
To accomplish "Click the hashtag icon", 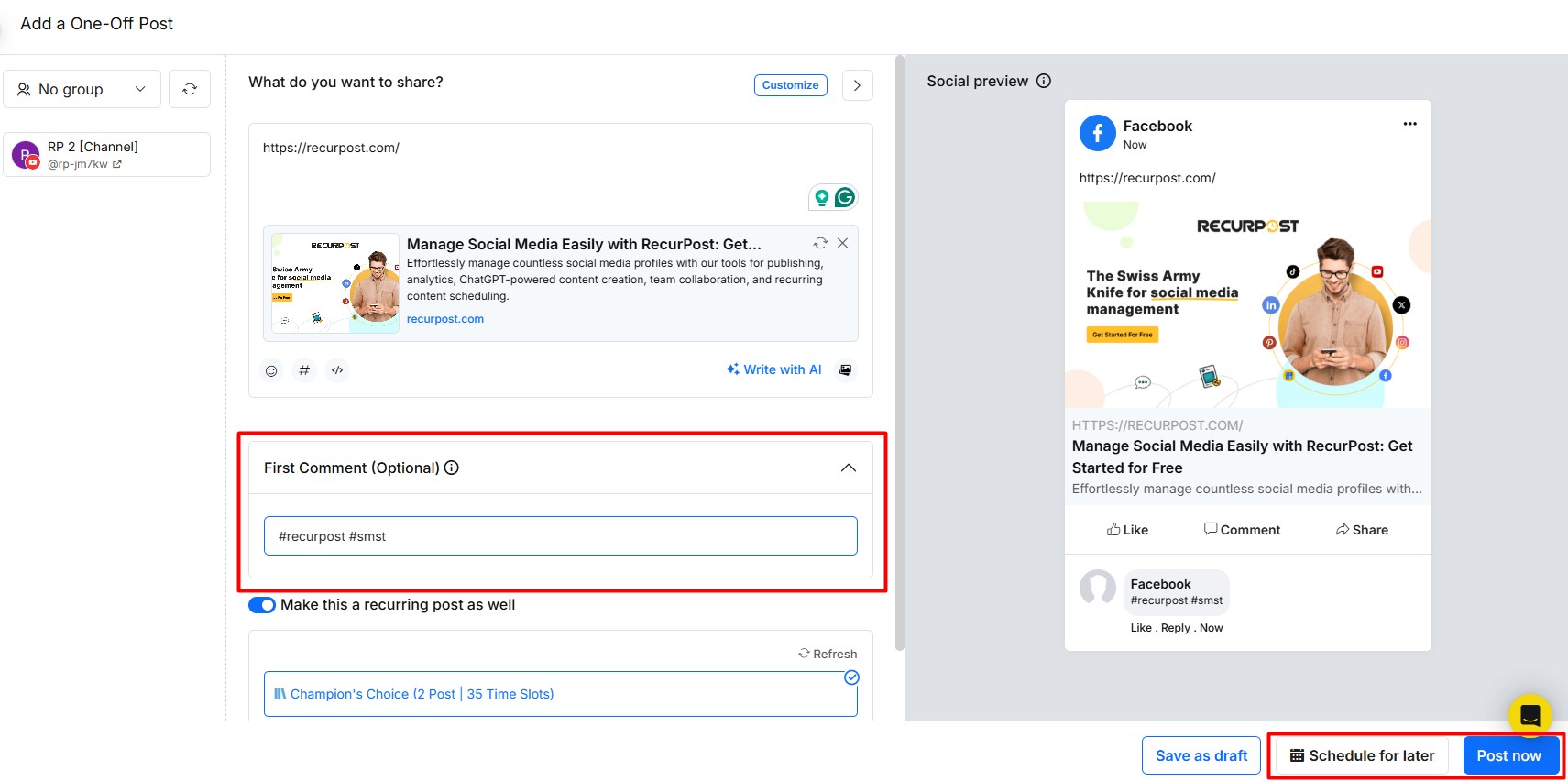I will 304,370.
